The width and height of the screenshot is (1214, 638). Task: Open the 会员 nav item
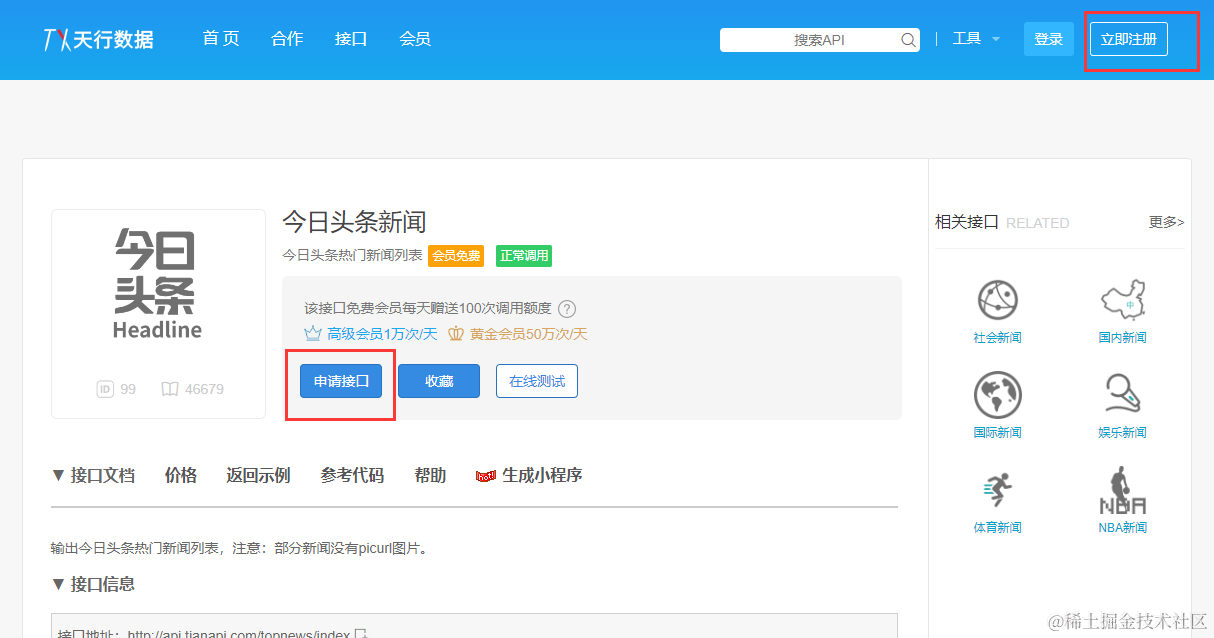tap(415, 39)
